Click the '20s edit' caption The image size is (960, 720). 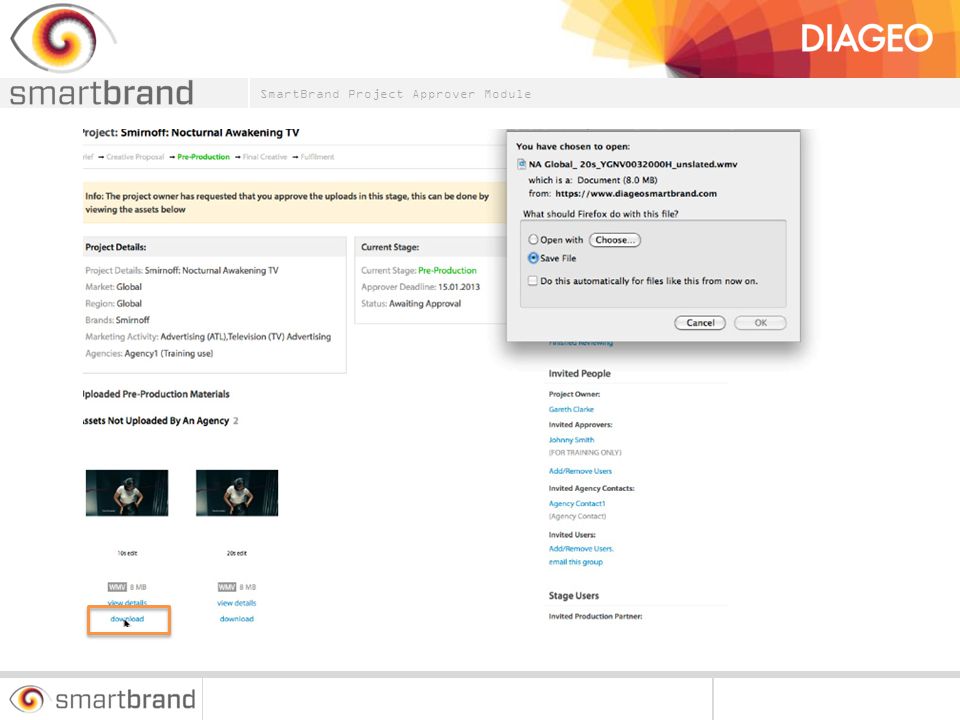point(237,553)
